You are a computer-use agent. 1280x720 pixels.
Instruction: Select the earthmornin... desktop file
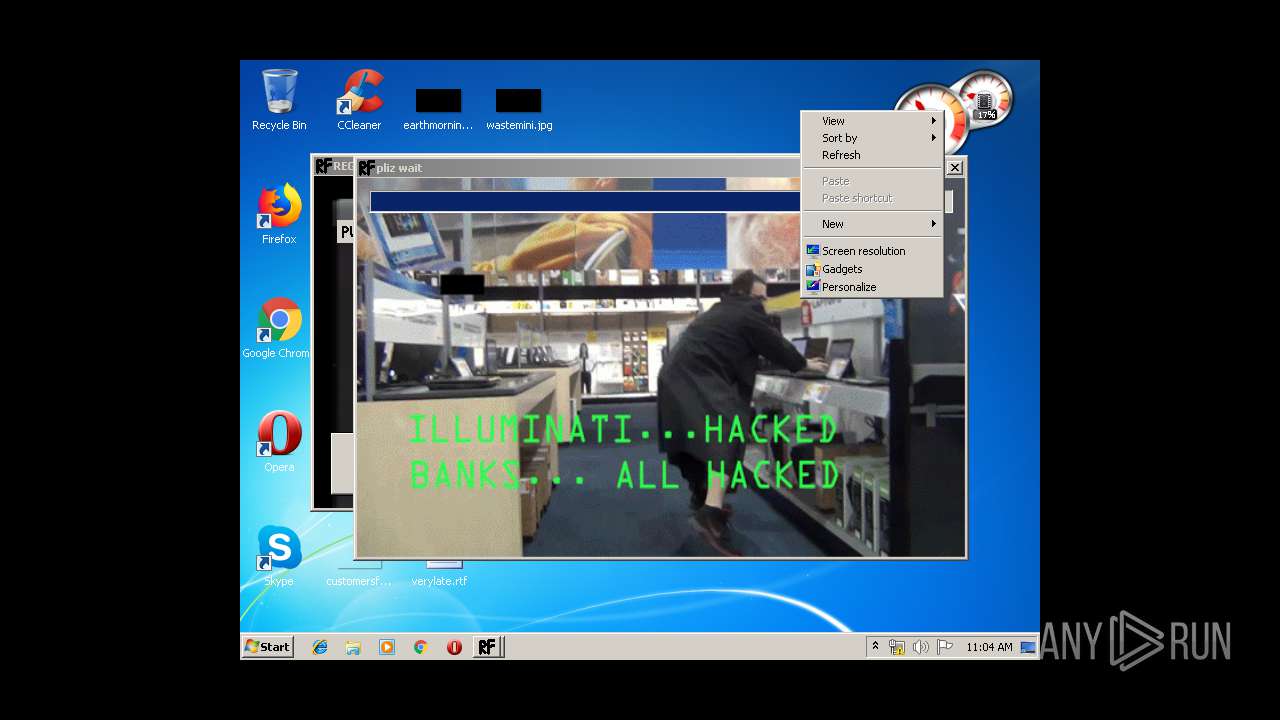pos(438,109)
